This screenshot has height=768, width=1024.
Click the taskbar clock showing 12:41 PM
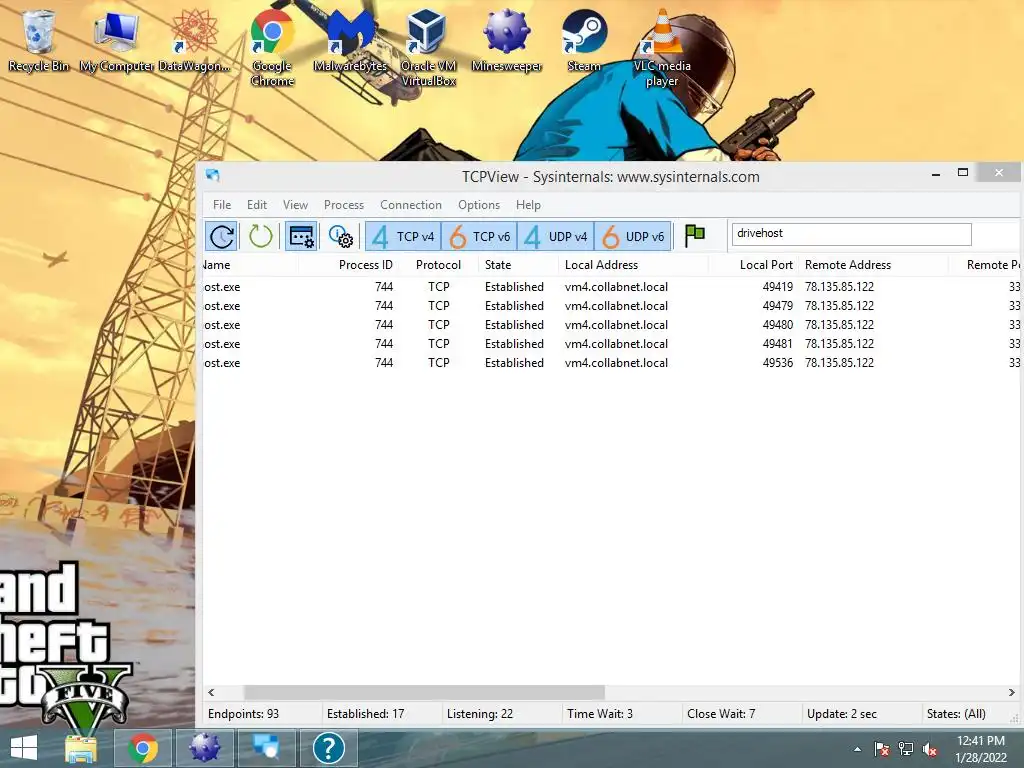(981, 749)
